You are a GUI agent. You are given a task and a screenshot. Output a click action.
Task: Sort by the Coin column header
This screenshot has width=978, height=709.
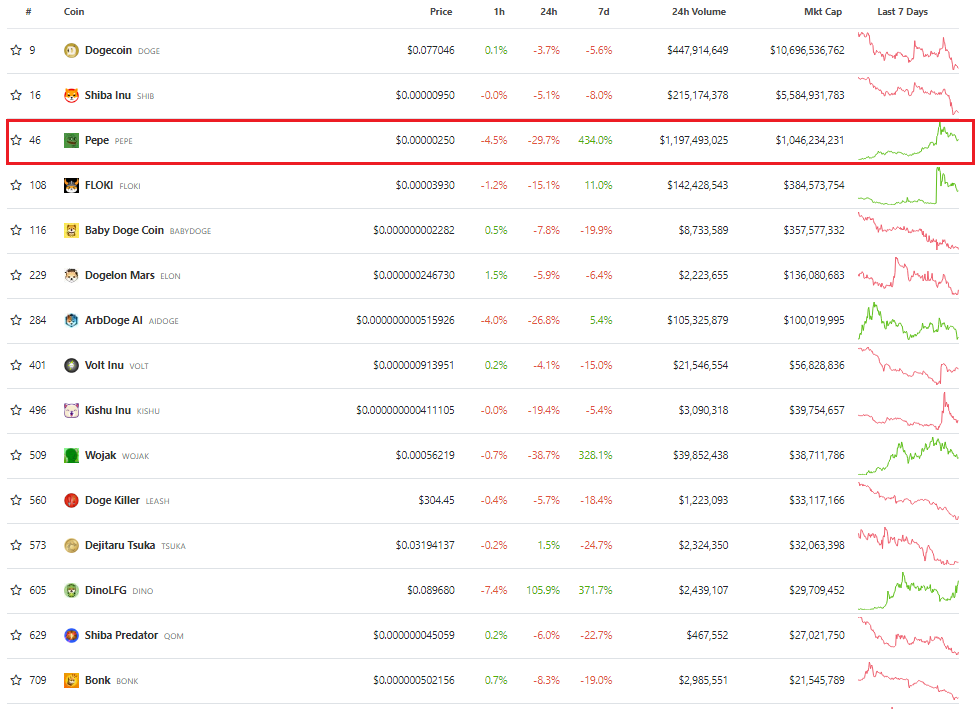point(74,12)
